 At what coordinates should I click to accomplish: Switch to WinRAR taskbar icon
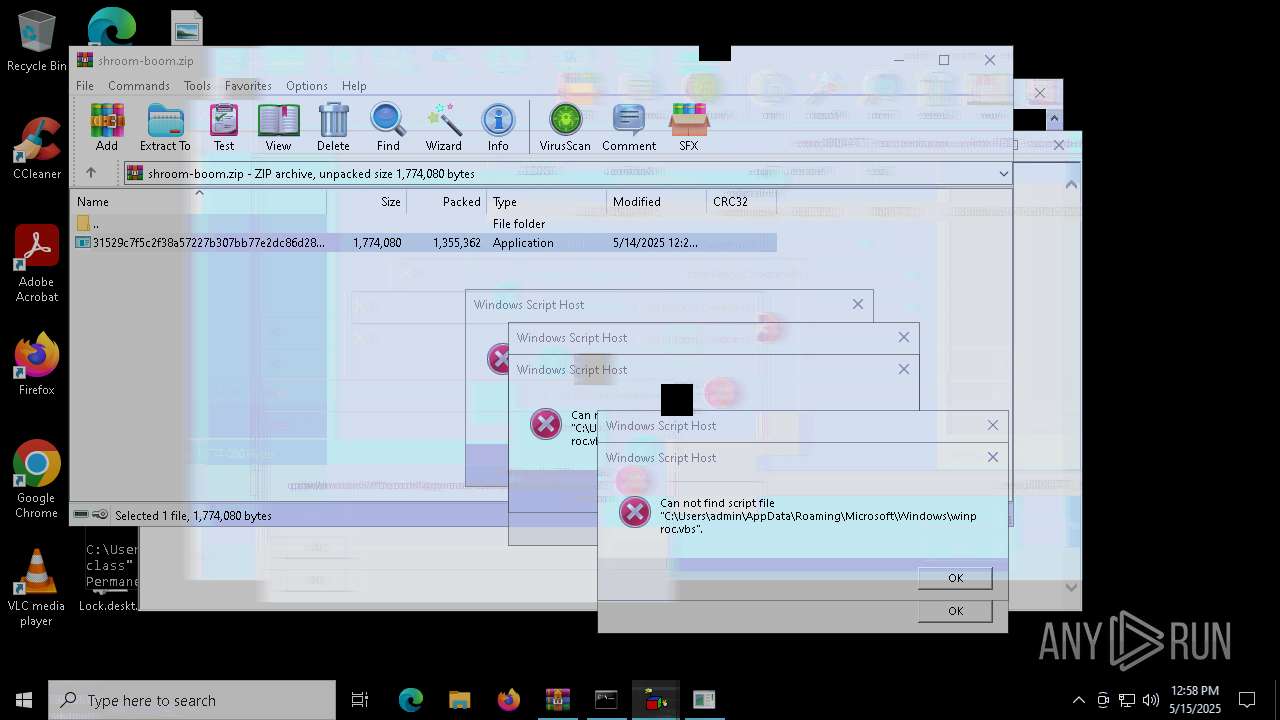tap(557, 700)
